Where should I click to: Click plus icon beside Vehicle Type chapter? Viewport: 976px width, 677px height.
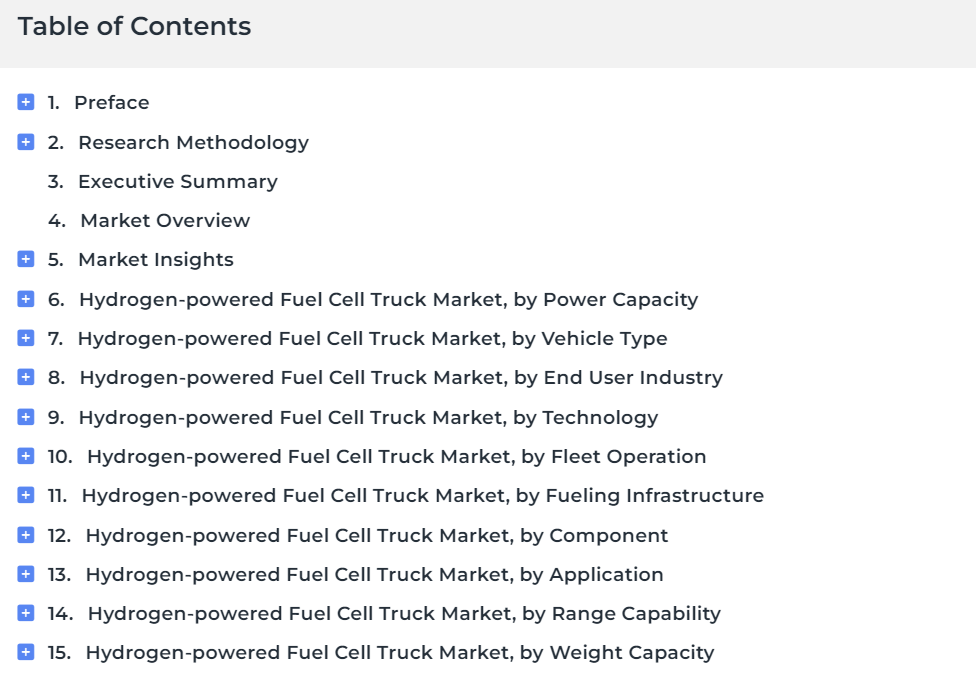[x=26, y=338]
